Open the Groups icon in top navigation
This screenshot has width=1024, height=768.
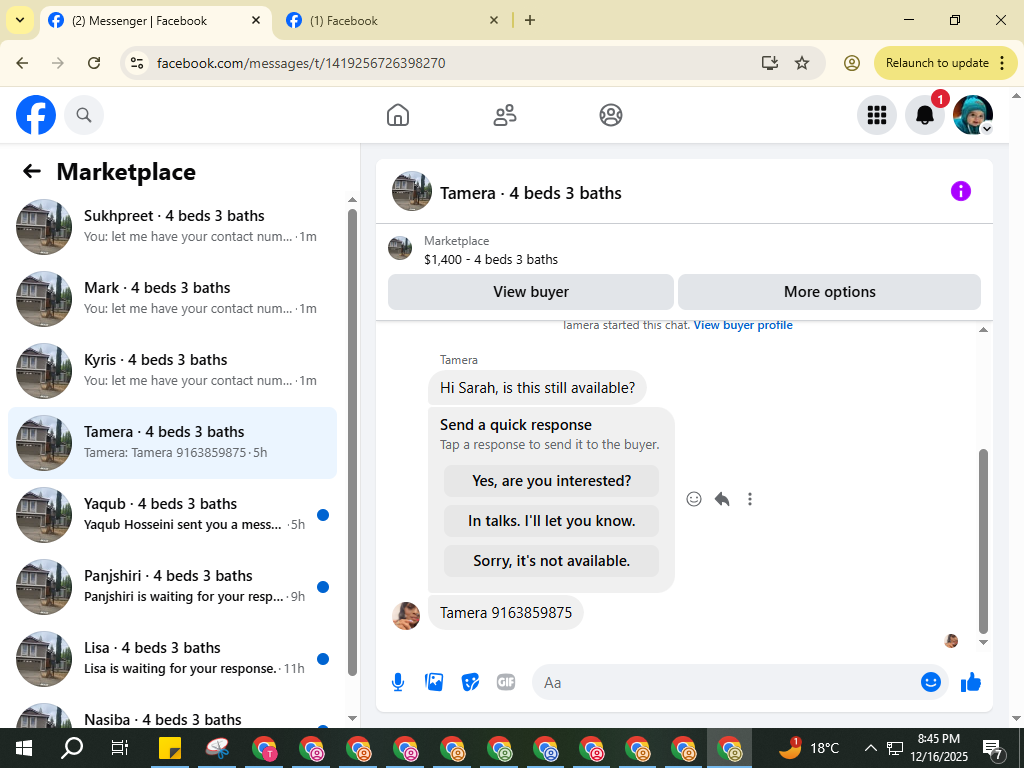[x=611, y=115]
